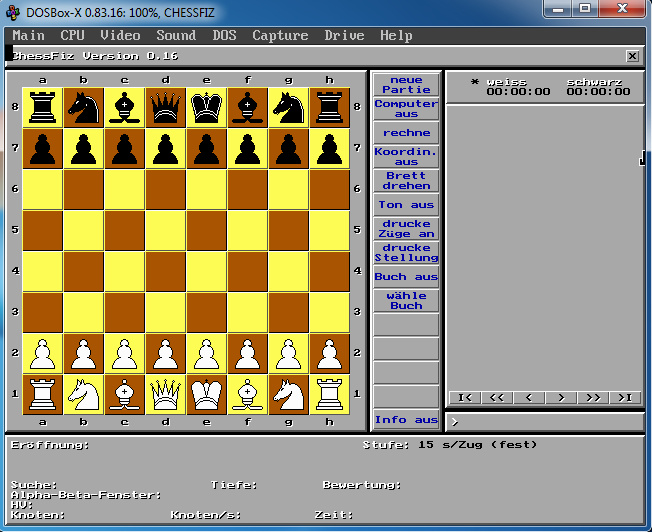Viewport: 652px width, 532px height.
Task: Click the DOSBox-X title bar icon
Action: [13, 12]
